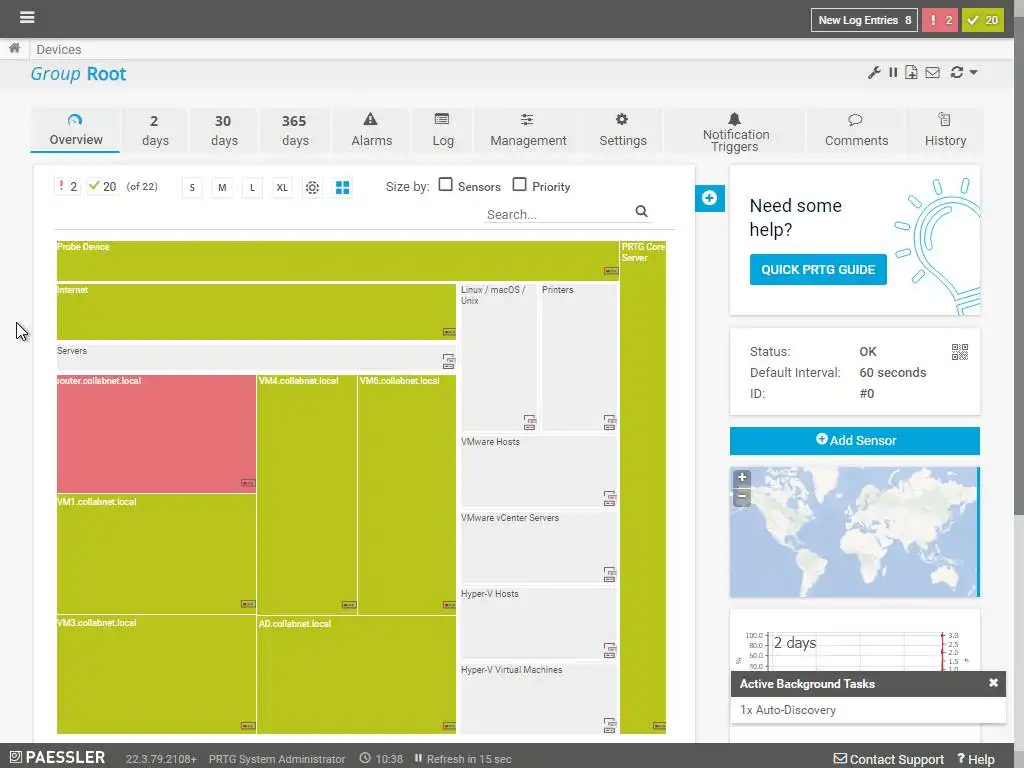Click the Contact Support link

[889, 759]
